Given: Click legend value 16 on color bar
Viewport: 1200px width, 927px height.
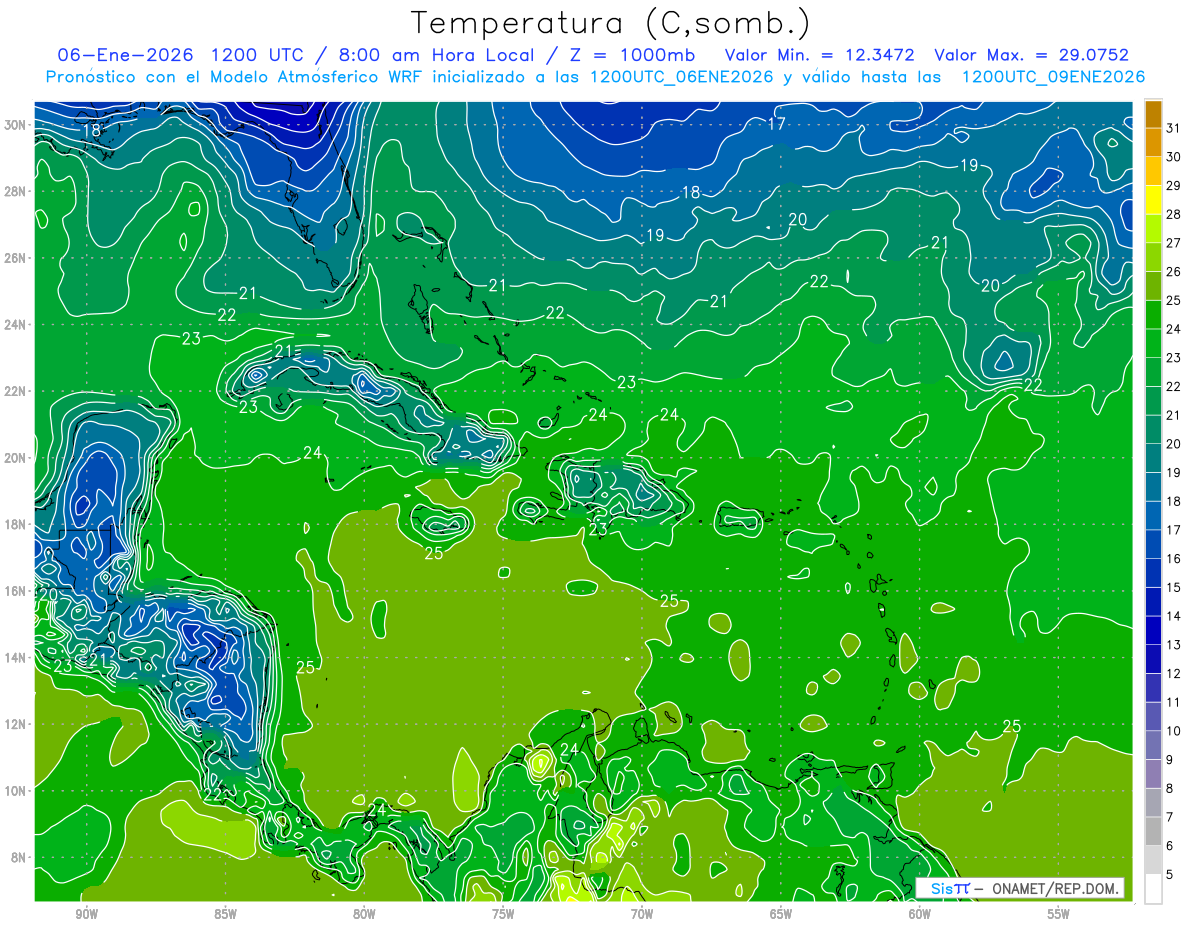Looking at the screenshot, I should pyautogui.click(x=1174, y=558).
